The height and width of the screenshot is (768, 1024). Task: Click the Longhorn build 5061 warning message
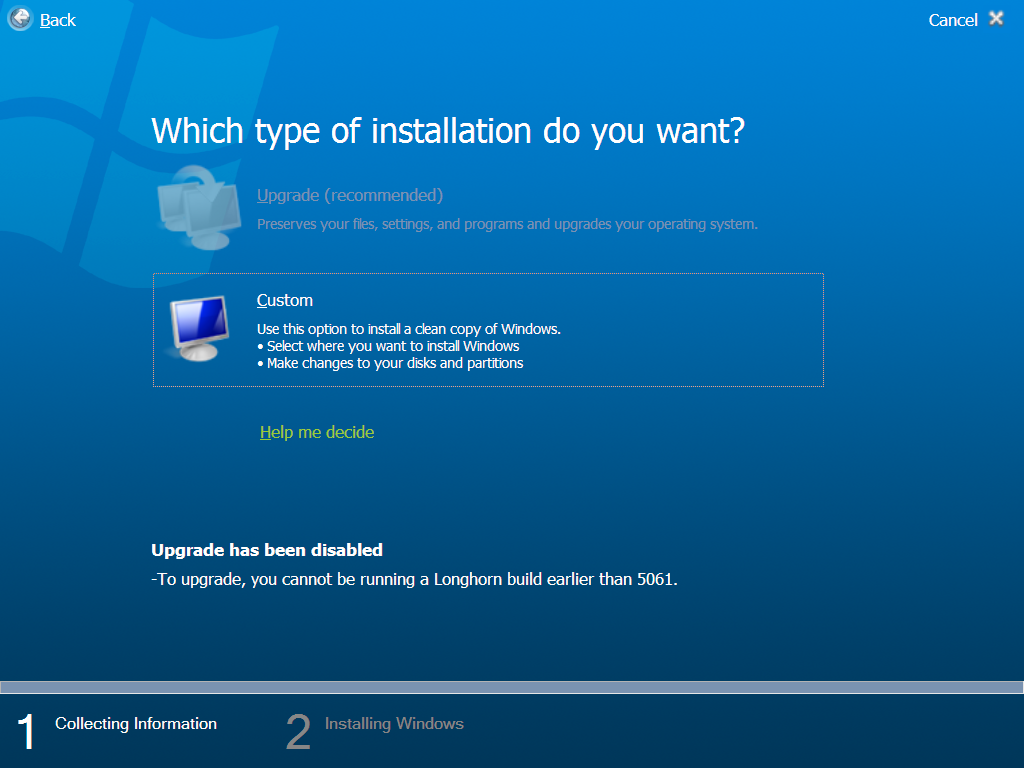tap(415, 579)
